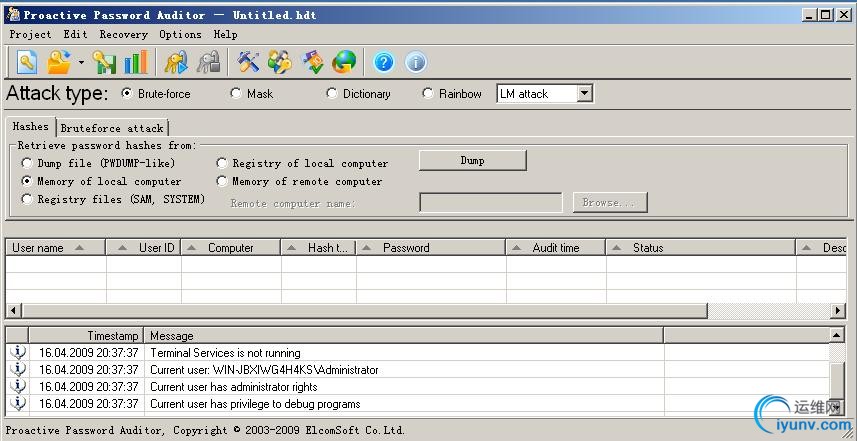Image resolution: width=857 pixels, height=441 pixels.
Task: Start recovery with the keys-and-play icon
Action: [x=177, y=62]
